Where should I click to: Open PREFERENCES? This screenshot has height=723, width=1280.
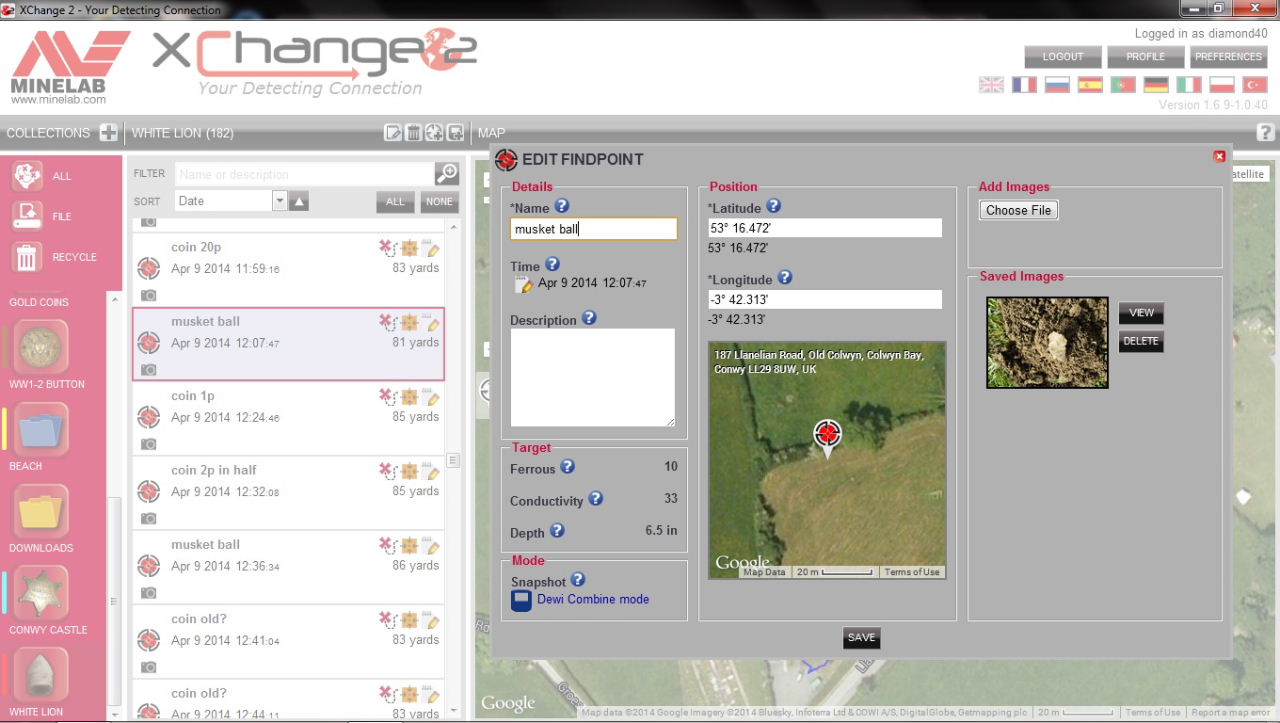1228,57
